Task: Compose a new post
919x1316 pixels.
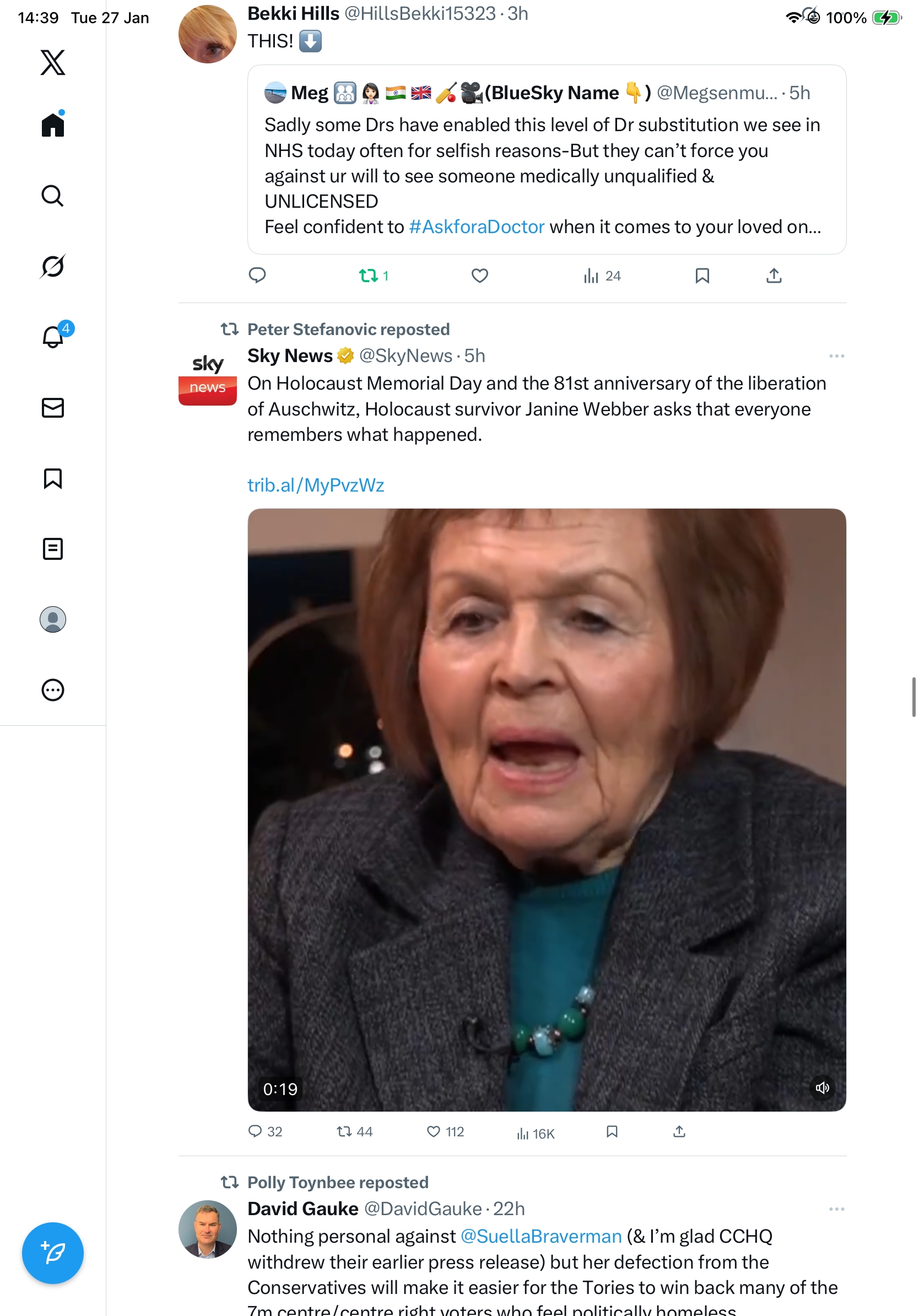Action: (53, 1253)
